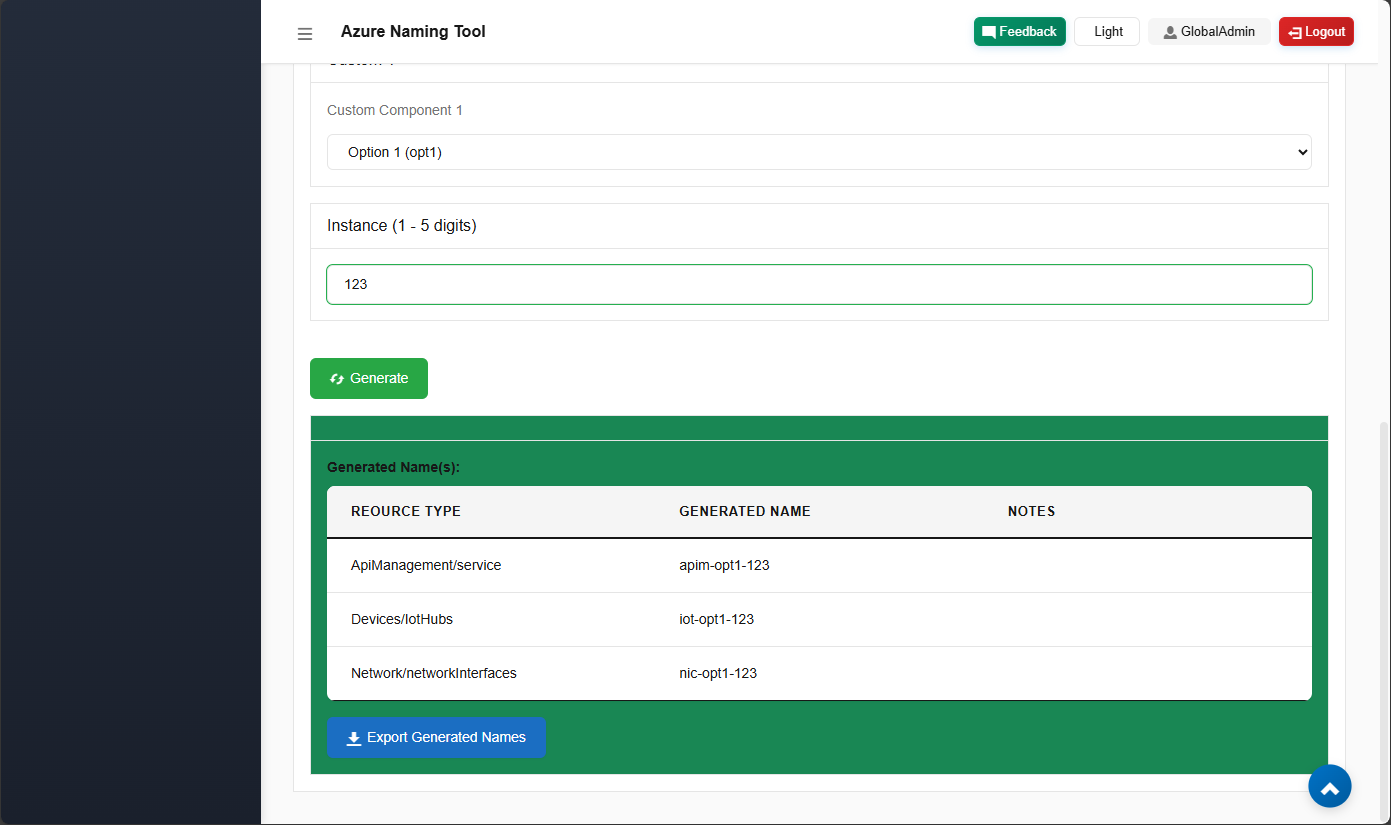Click the NOTES column header
The image size is (1391, 825).
coord(1031,511)
